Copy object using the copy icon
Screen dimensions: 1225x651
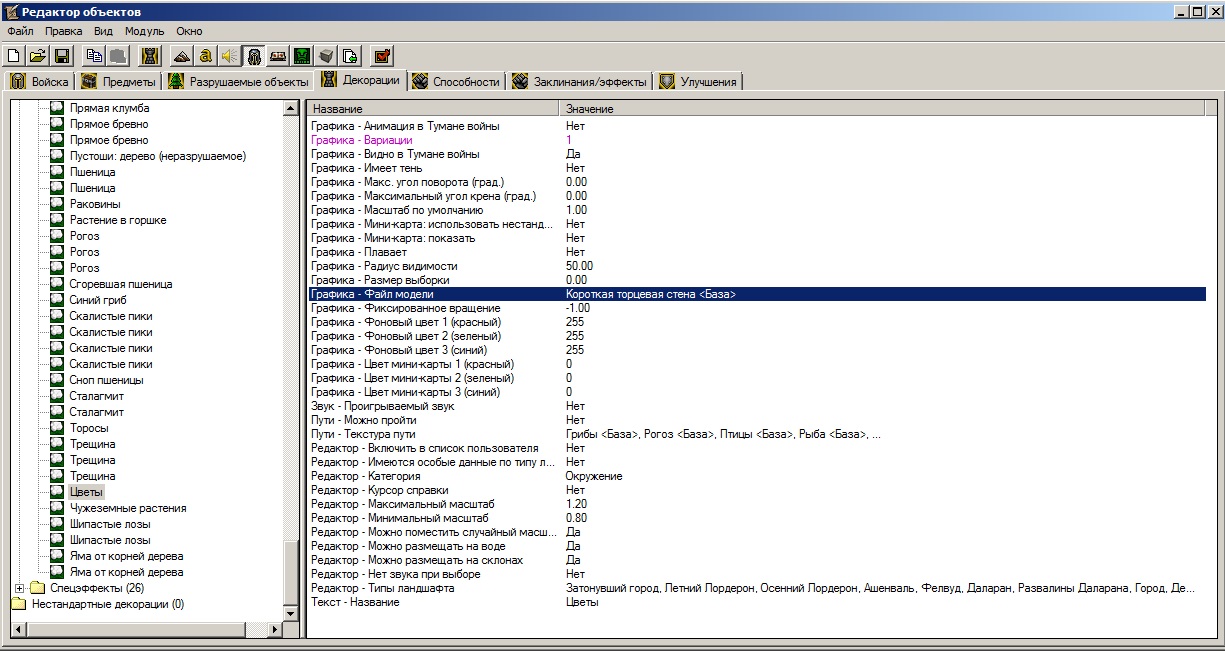(95, 56)
